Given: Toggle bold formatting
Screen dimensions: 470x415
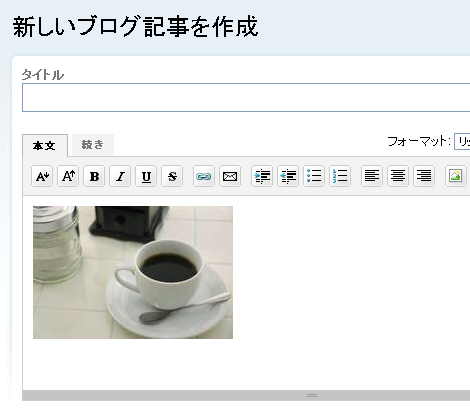Looking at the screenshot, I should coord(94,176).
